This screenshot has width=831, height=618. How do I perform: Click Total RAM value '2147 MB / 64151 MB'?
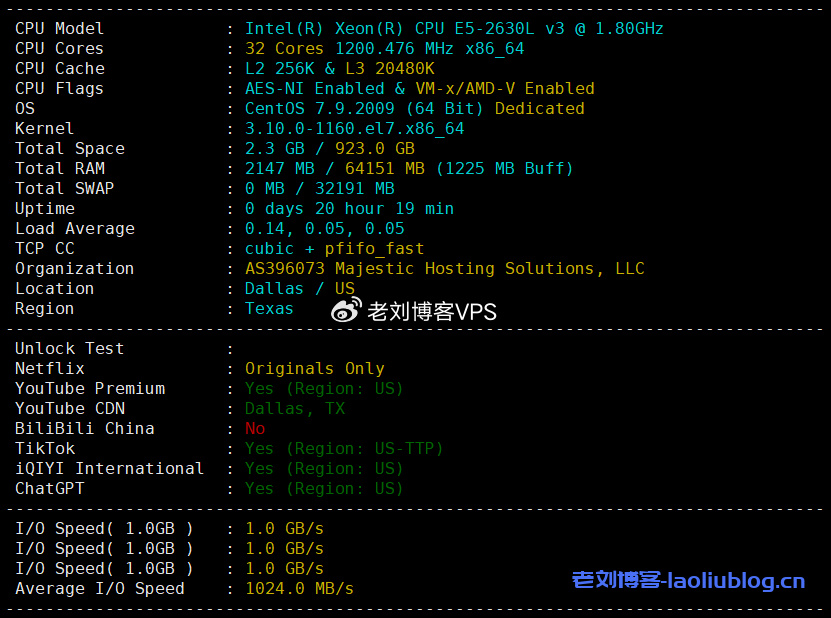coord(334,169)
